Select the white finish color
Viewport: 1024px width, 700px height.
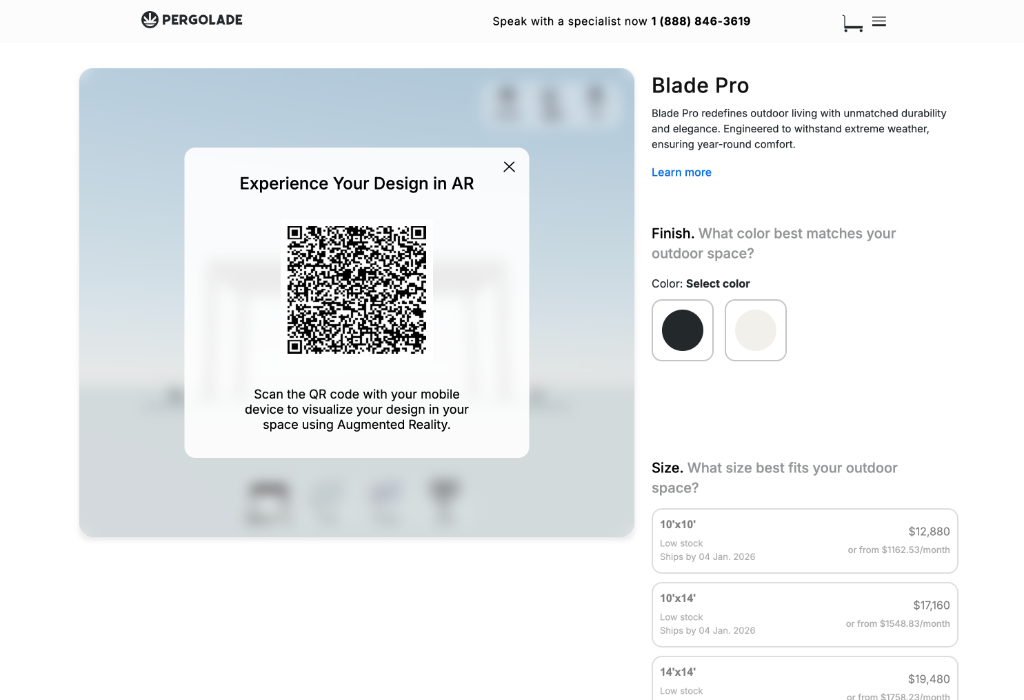coord(756,330)
